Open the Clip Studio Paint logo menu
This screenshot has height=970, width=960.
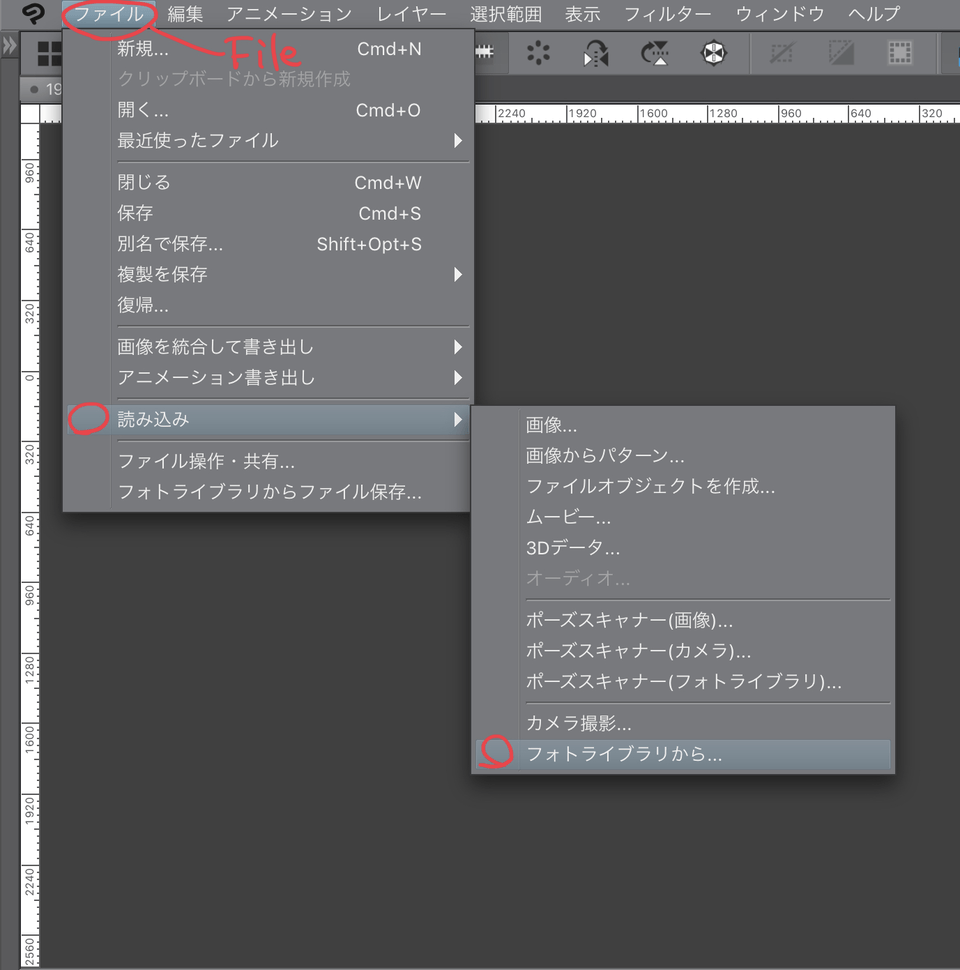pyautogui.click(x=32, y=14)
